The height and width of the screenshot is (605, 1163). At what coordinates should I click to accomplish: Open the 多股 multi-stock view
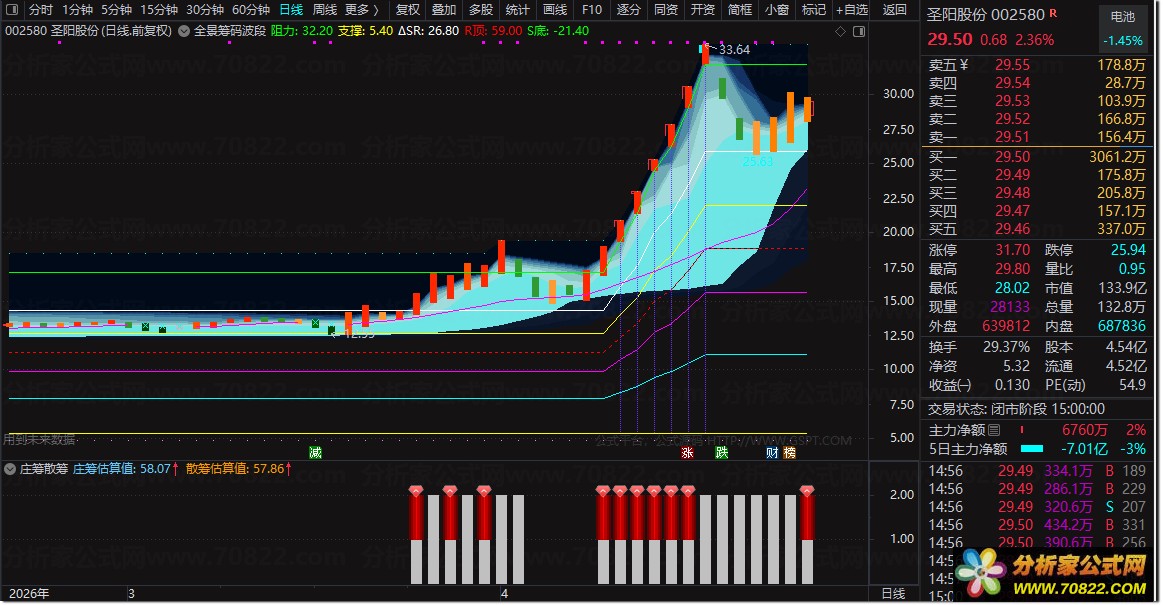[481, 10]
